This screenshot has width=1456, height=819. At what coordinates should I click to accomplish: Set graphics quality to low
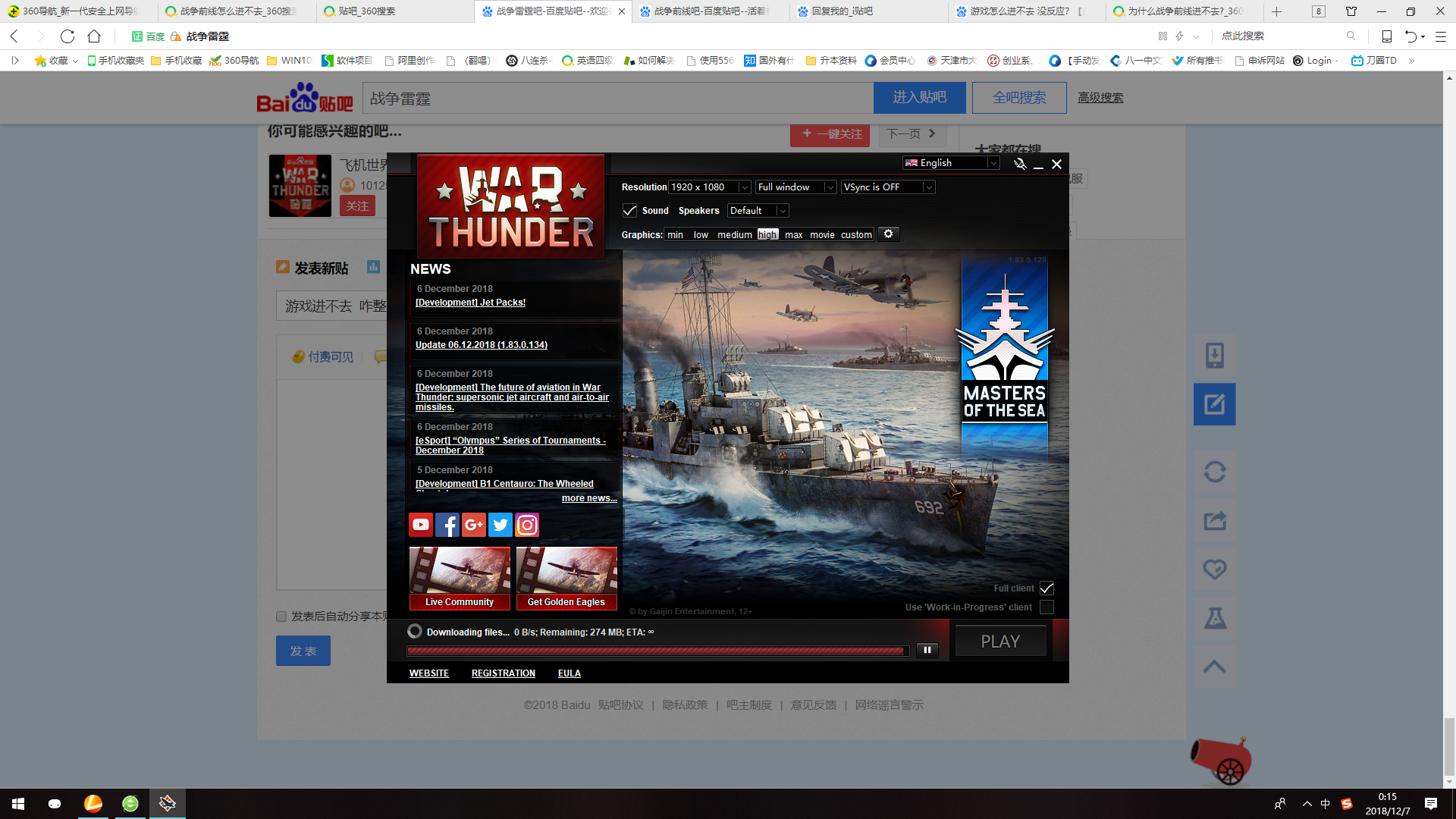tap(701, 235)
